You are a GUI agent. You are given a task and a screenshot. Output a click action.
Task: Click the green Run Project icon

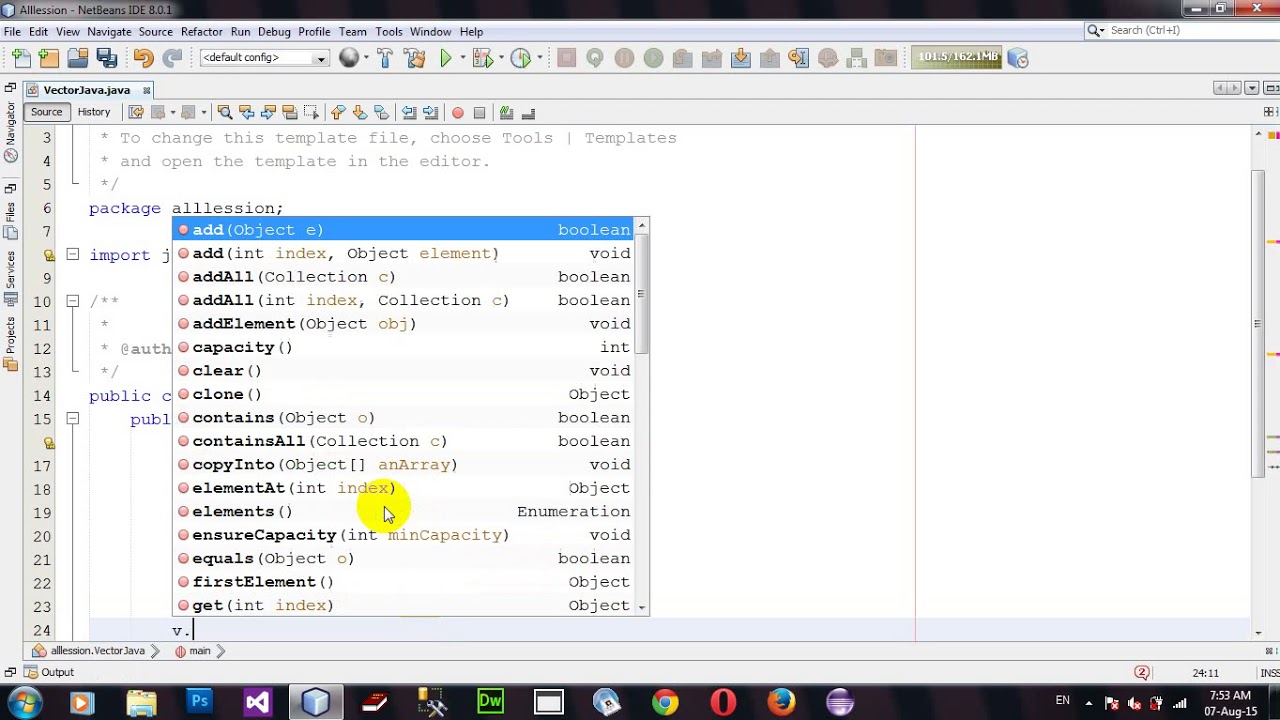click(x=446, y=58)
